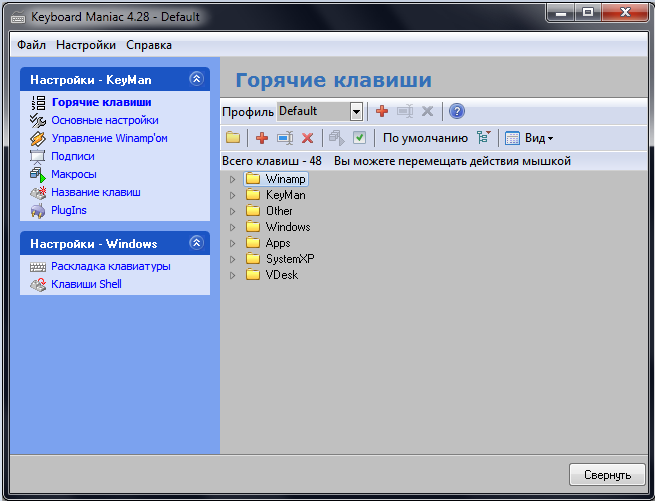Select the KeyMan tree folder

tap(276, 195)
